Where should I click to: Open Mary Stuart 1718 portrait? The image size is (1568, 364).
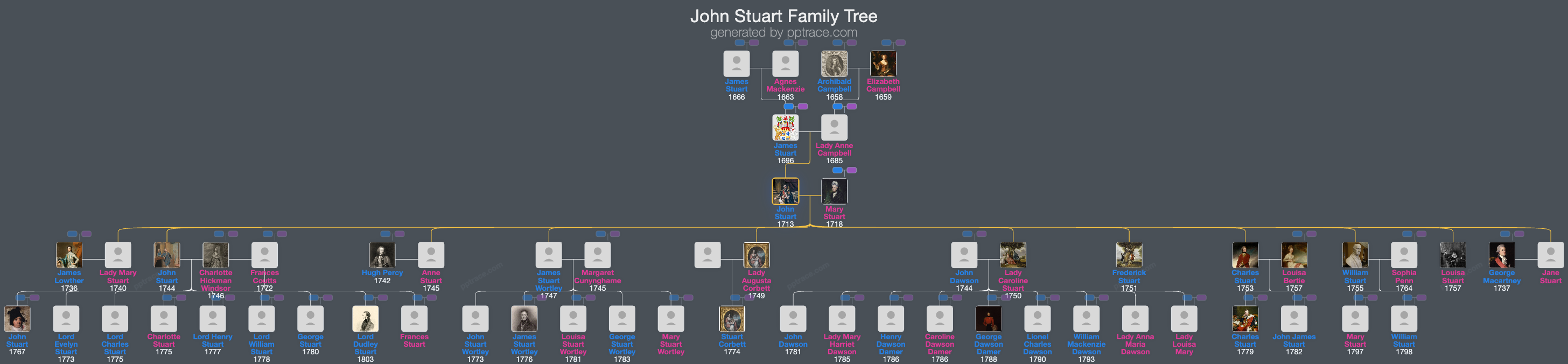[834, 191]
